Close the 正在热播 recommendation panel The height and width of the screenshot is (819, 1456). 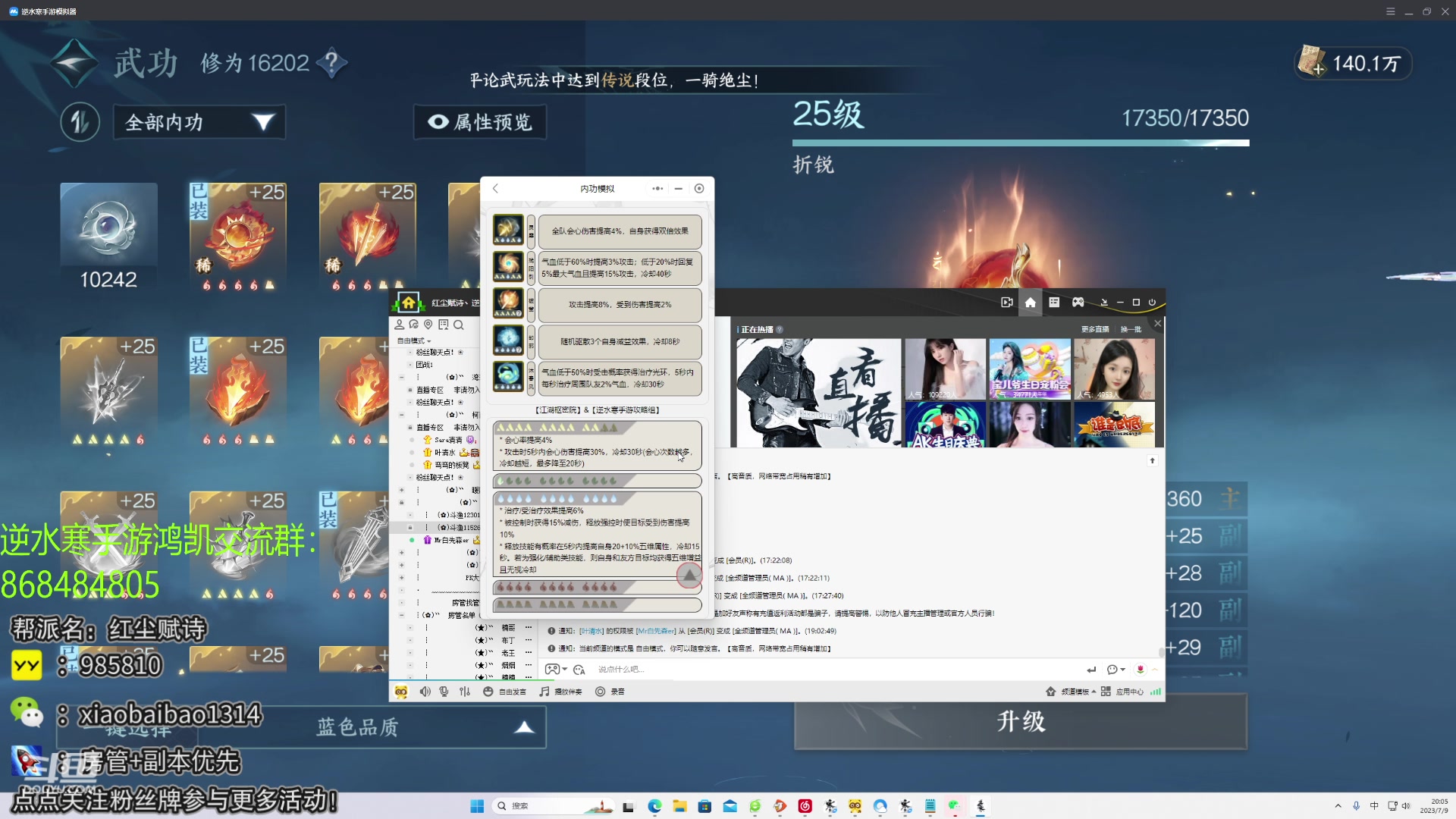1157,324
